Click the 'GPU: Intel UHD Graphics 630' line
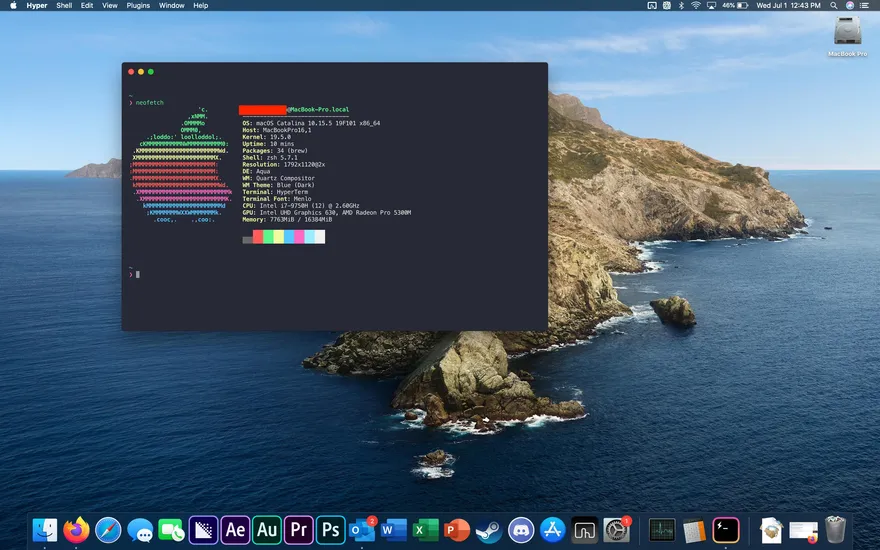Viewport: 880px width, 550px height. [x=327, y=213]
